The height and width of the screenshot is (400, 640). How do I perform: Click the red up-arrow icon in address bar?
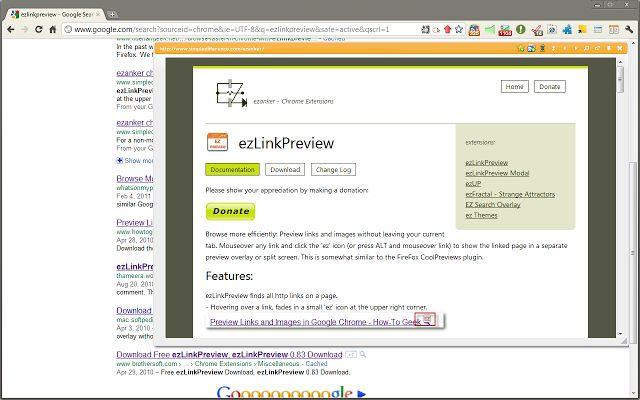pyautogui.click(x=447, y=29)
